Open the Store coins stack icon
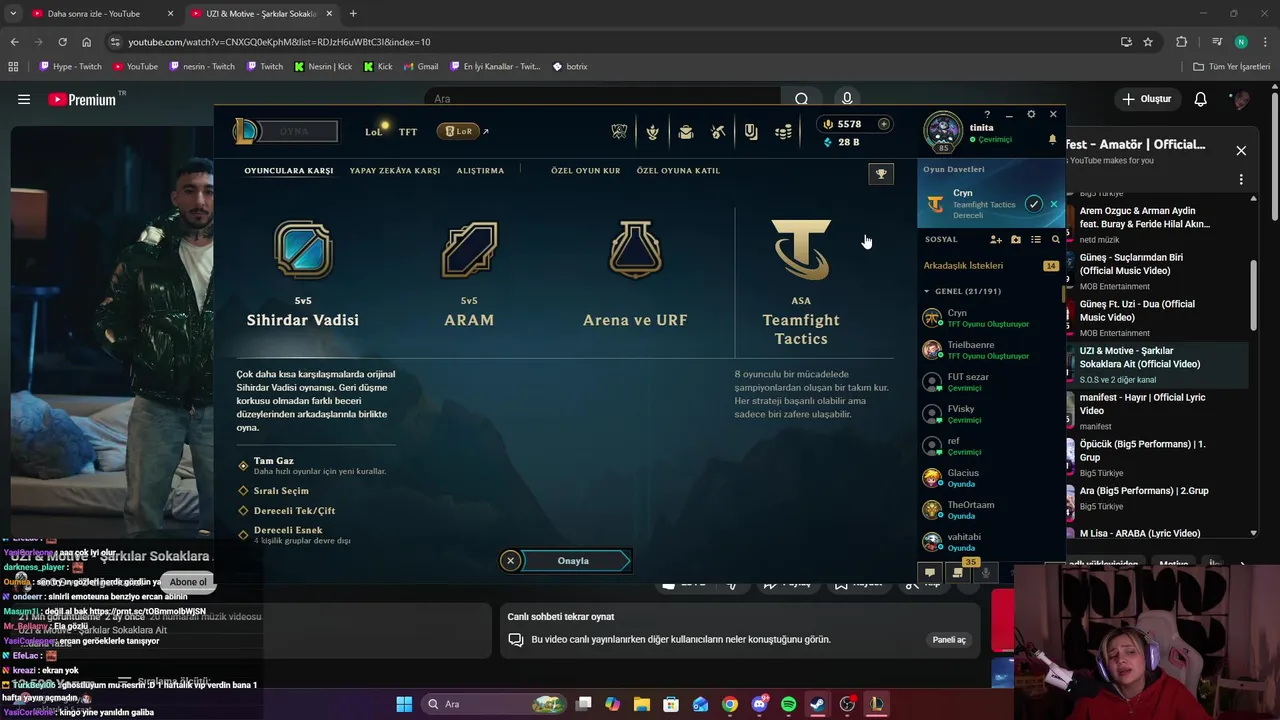This screenshot has height=720, width=1280. click(784, 131)
